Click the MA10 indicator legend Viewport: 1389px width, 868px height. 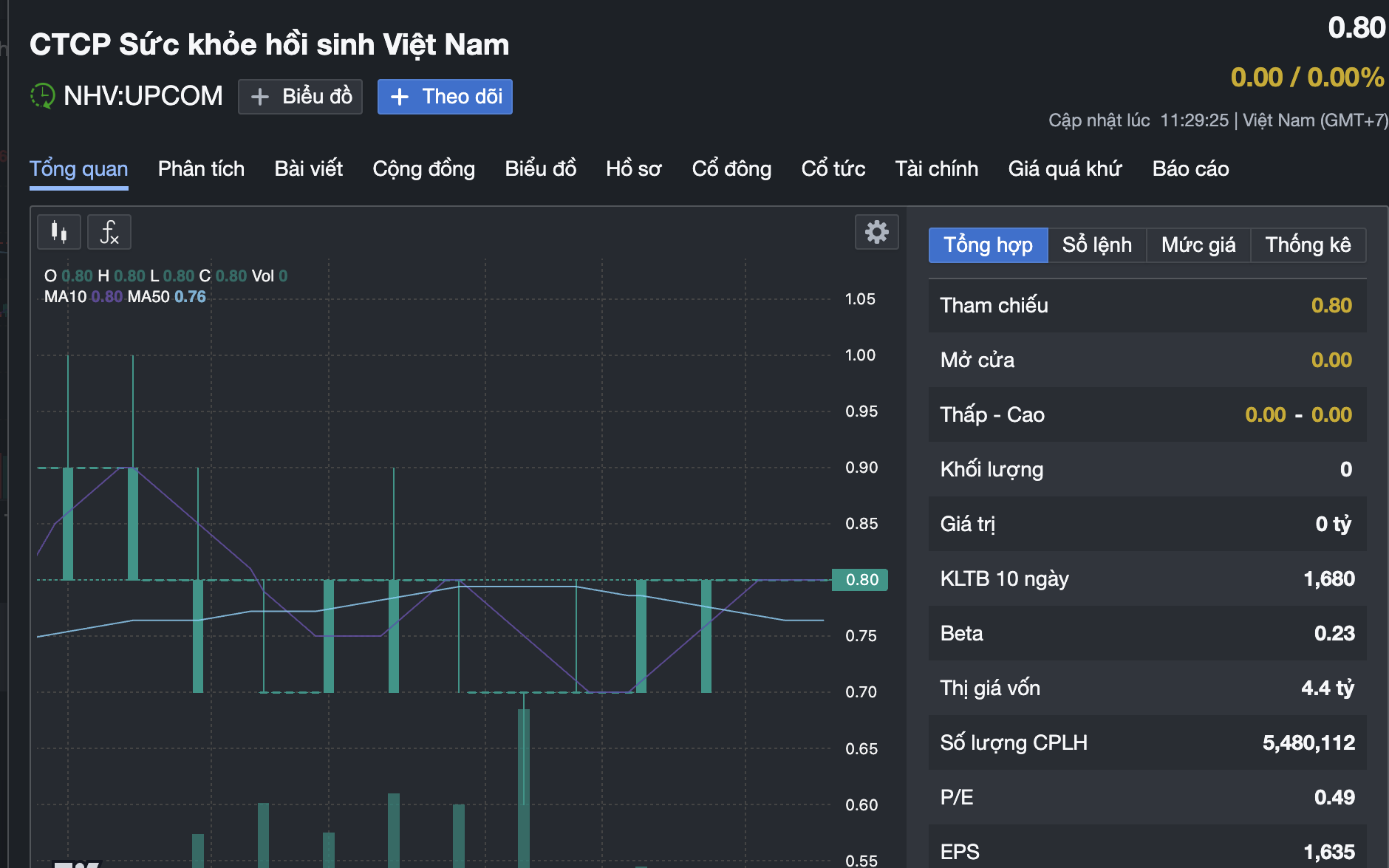tap(83, 297)
